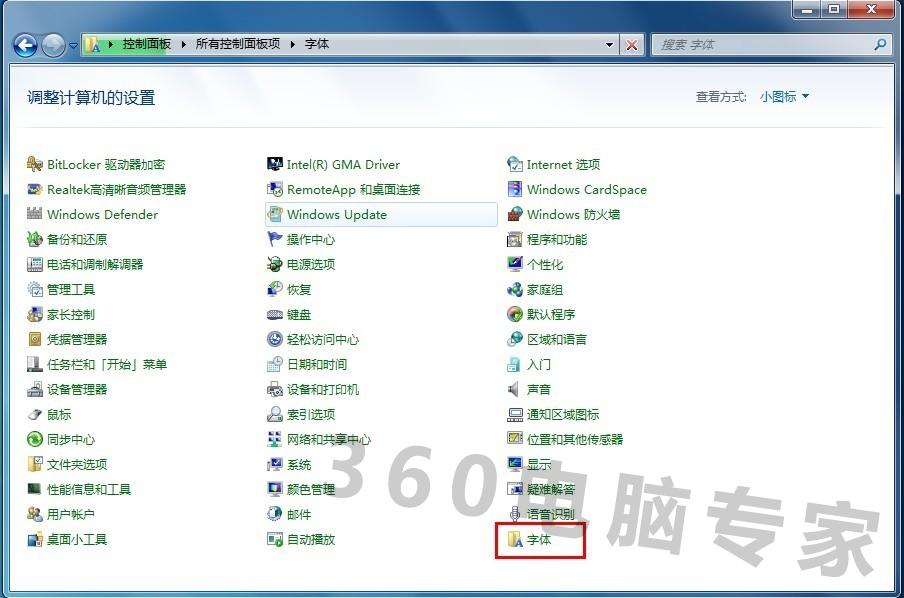The image size is (904, 598).
Task: Click the 默认程序 icon
Action: [514, 314]
